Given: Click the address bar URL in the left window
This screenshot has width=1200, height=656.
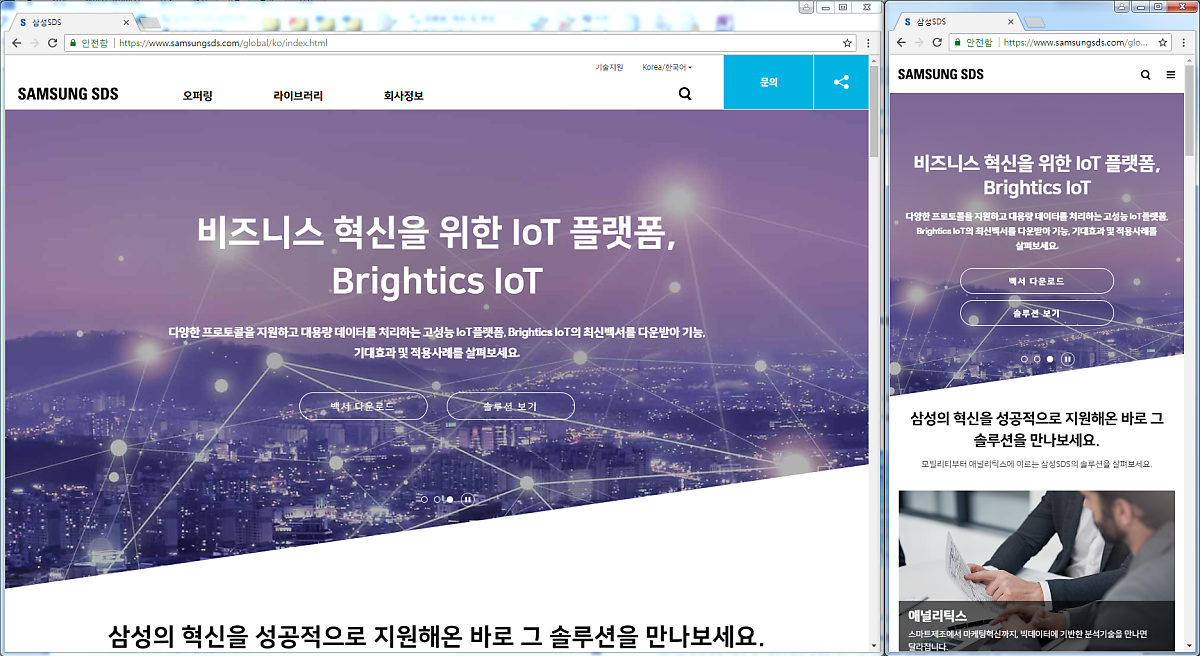Looking at the screenshot, I should (x=223, y=43).
